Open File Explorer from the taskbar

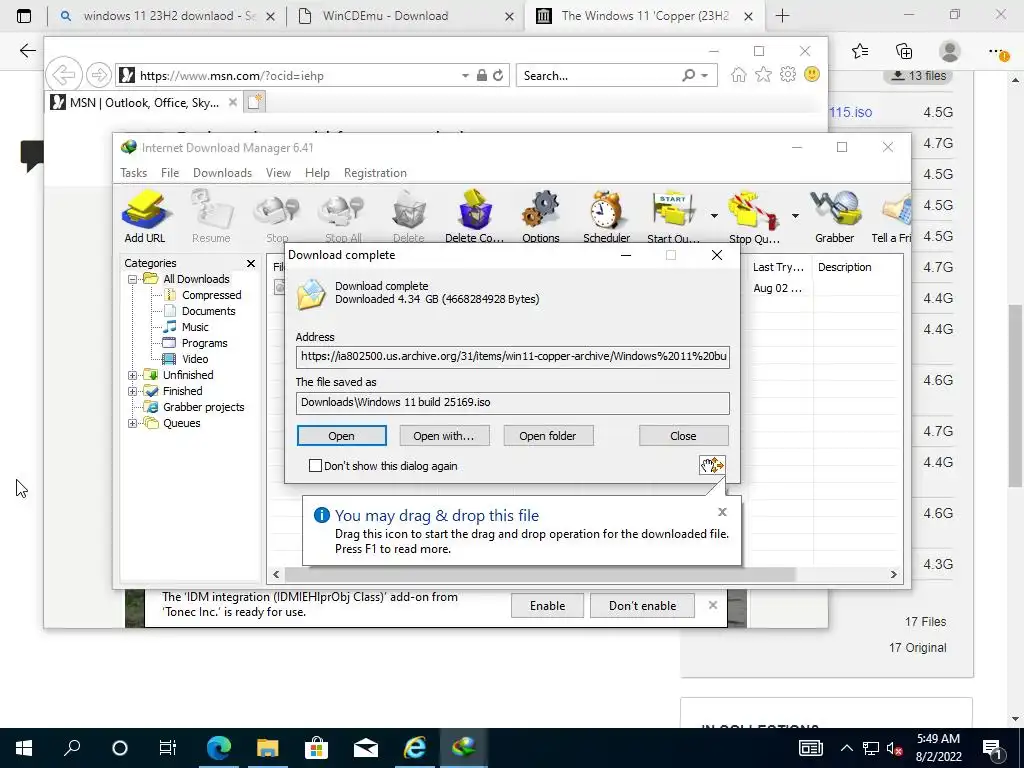267,747
